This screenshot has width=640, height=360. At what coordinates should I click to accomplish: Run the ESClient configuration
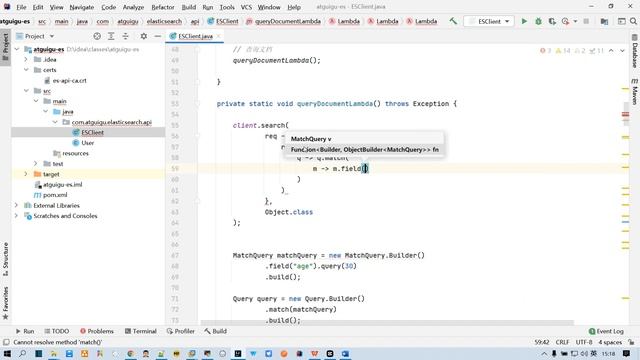click(524, 21)
